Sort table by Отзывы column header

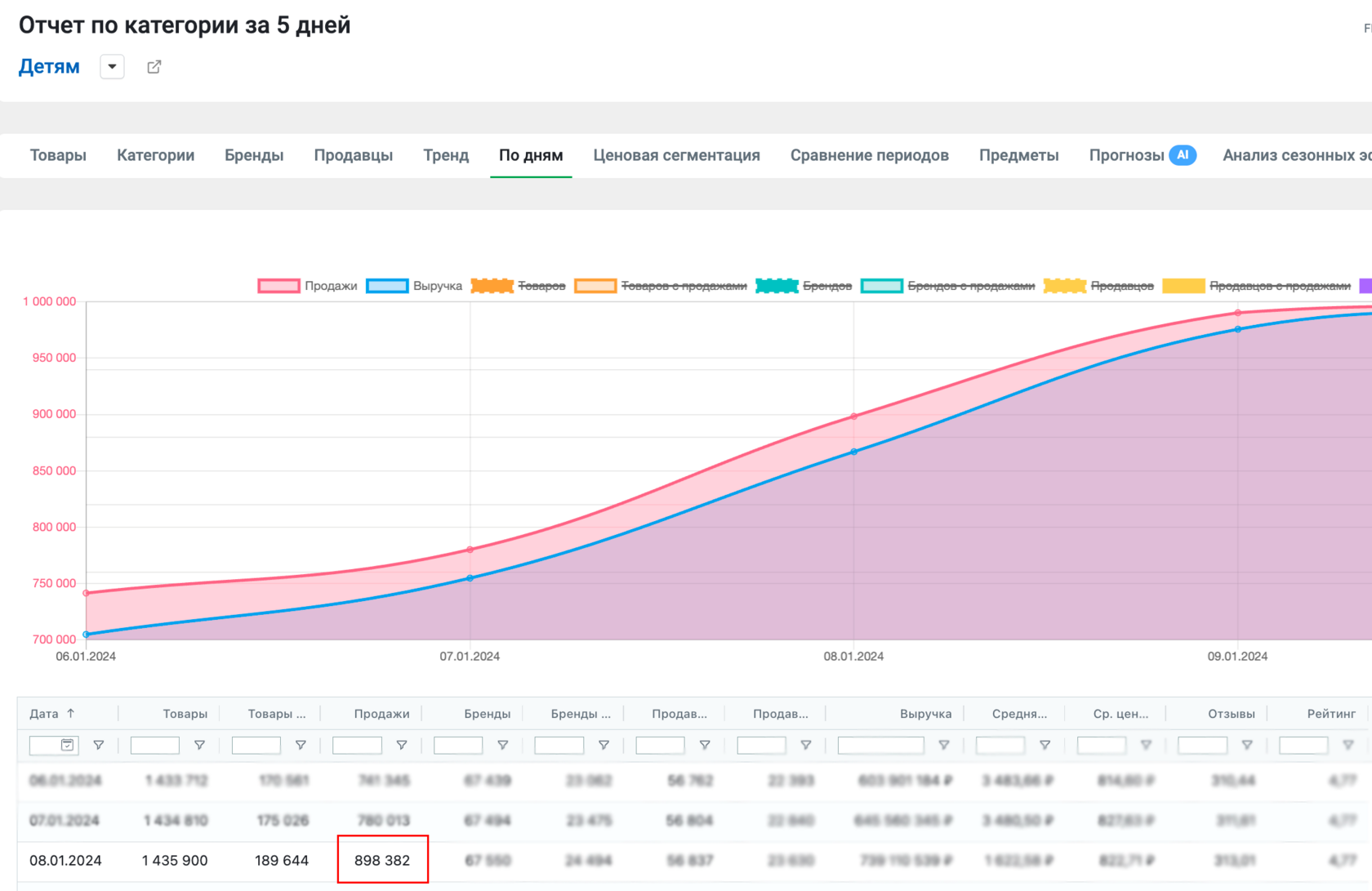[x=1232, y=714]
